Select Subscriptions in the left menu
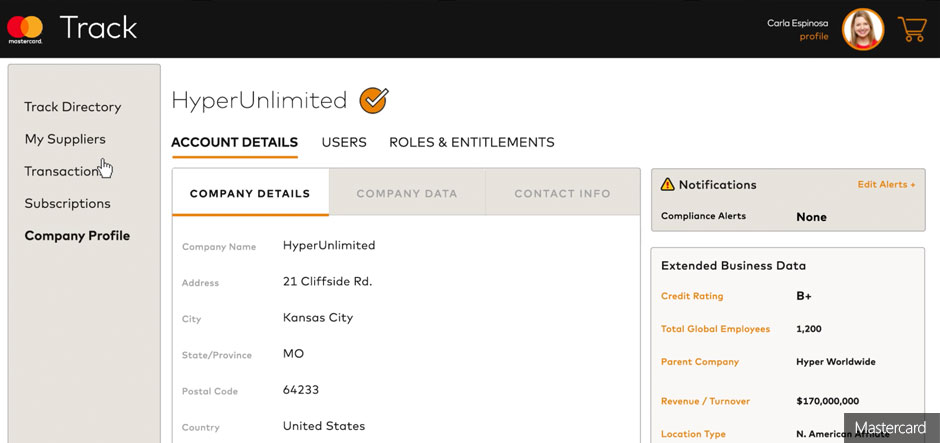 click(67, 203)
